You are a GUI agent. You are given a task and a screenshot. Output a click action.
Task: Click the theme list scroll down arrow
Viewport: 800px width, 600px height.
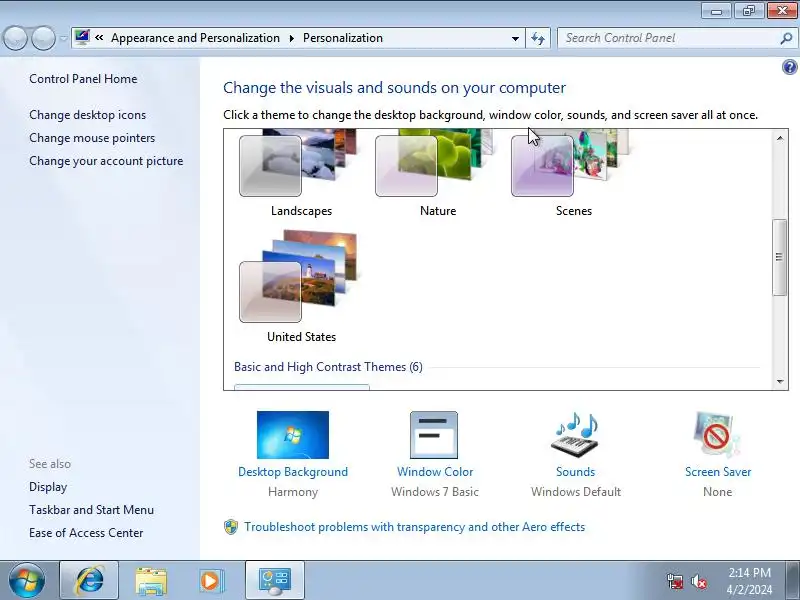click(x=780, y=381)
